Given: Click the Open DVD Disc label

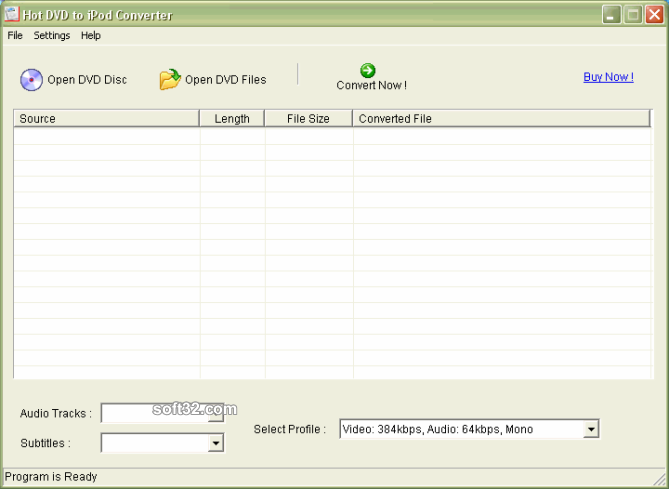Looking at the screenshot, I should coord(87,80).
